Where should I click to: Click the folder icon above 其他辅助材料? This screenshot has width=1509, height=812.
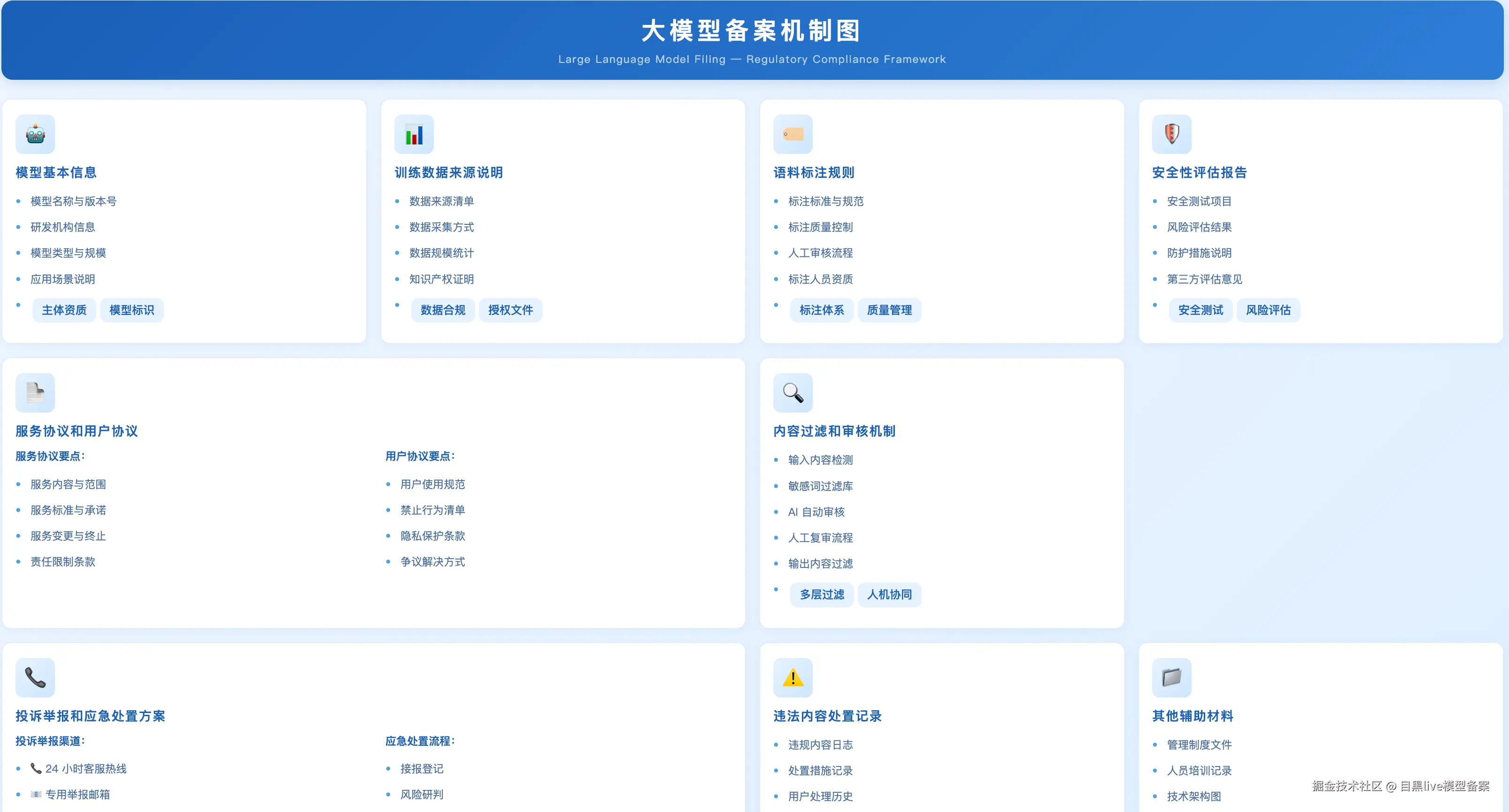pyautogui.click(x=1171, y=677)
